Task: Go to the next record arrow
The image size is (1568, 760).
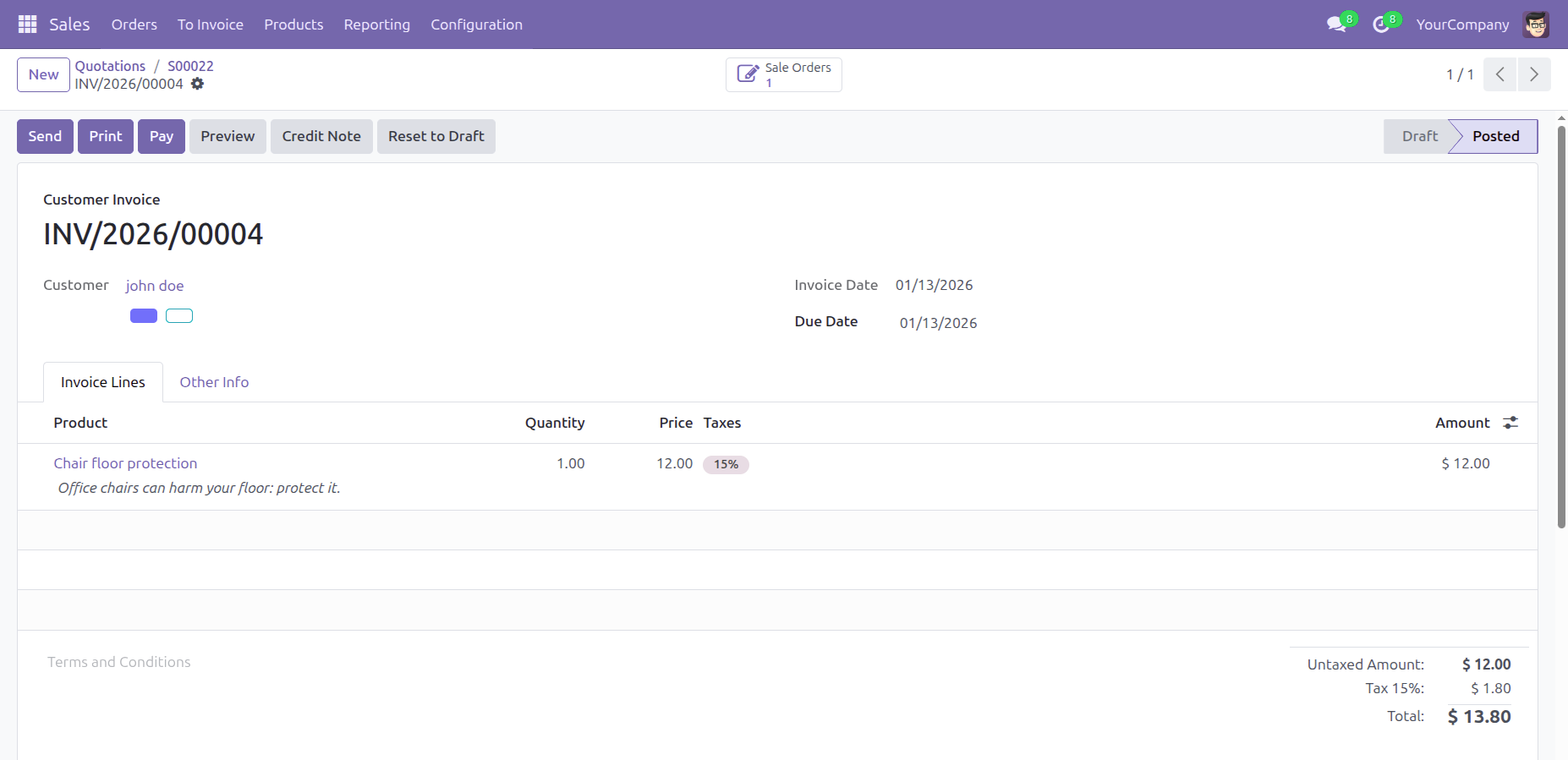Action: [1534, 74]
